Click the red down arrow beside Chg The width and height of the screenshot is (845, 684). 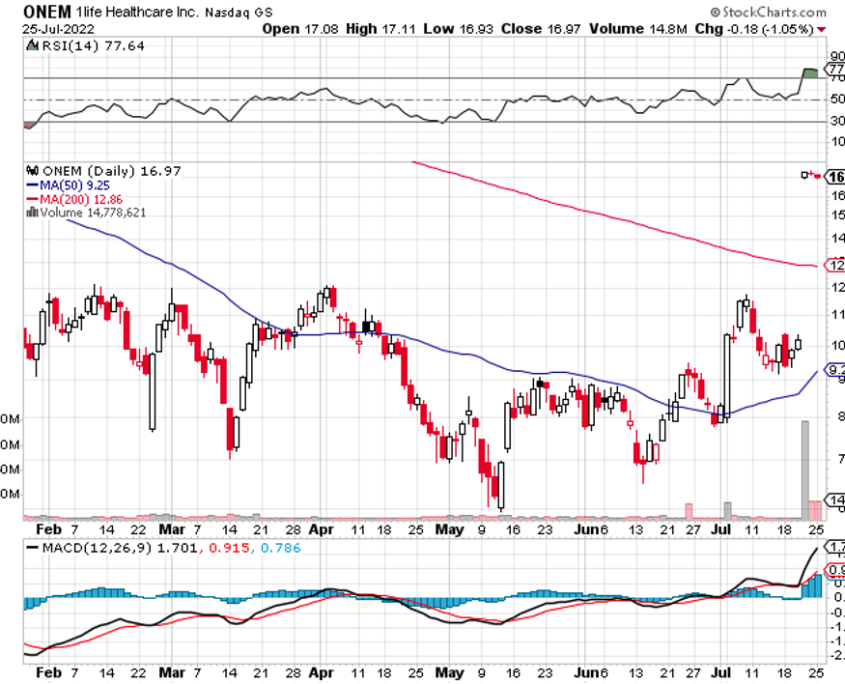coord(822,28)
